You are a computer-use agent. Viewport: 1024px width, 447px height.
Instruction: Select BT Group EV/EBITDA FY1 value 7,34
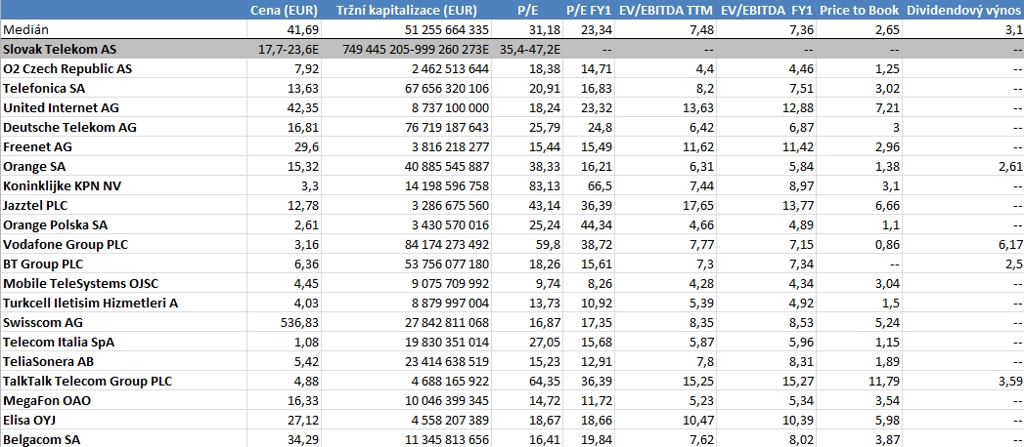click(800, 265)
